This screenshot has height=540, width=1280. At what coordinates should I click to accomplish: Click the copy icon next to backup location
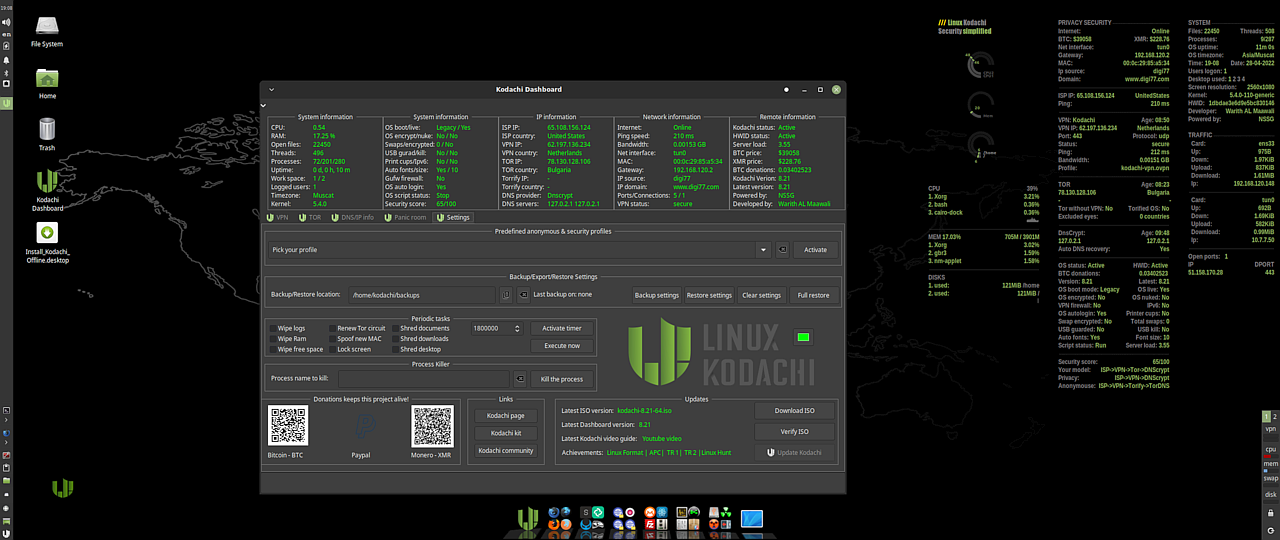(506, 295)
